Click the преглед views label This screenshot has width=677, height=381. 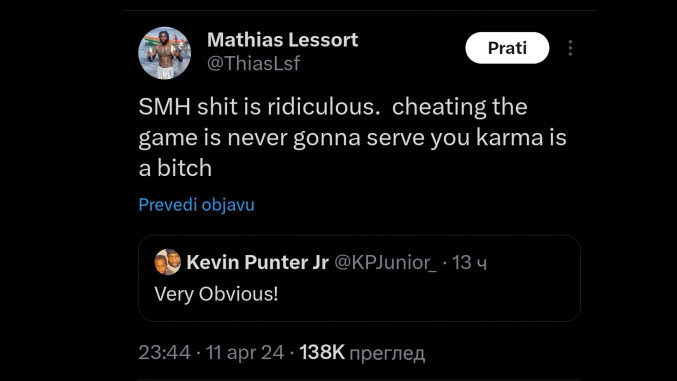tap(387, 353)
